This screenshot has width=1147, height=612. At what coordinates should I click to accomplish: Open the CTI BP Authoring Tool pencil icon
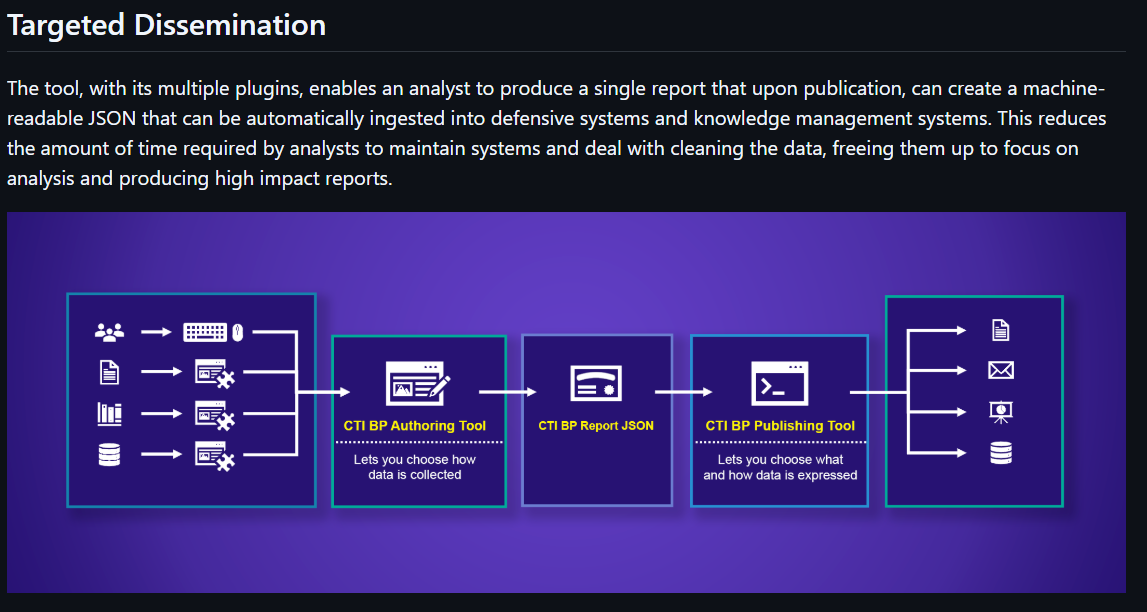click(x=418, y=383)
